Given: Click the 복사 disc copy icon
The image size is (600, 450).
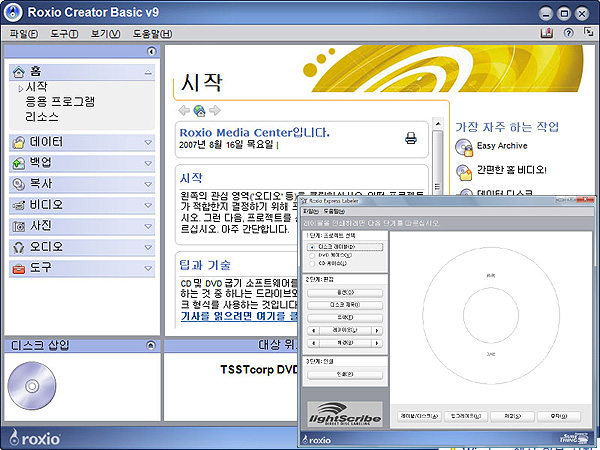Looking at the screenshot, I should [18, 184].
